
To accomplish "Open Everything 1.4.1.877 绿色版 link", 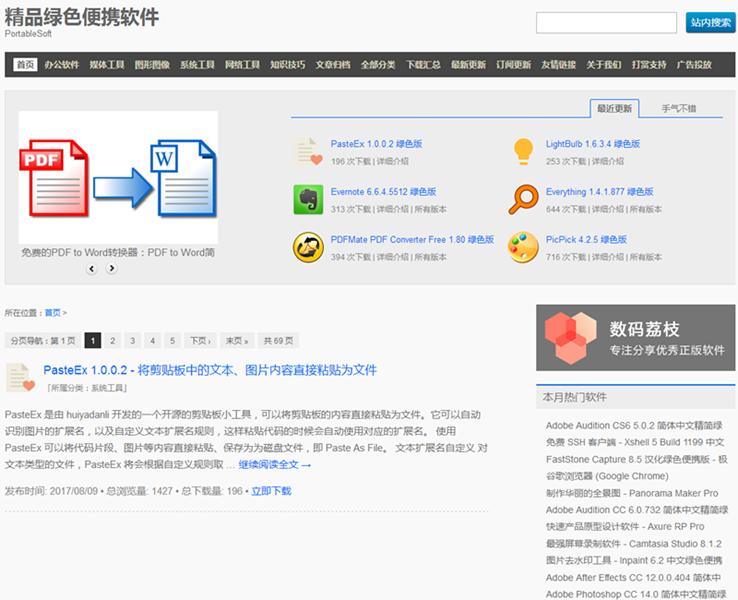I will click(600, 192).
